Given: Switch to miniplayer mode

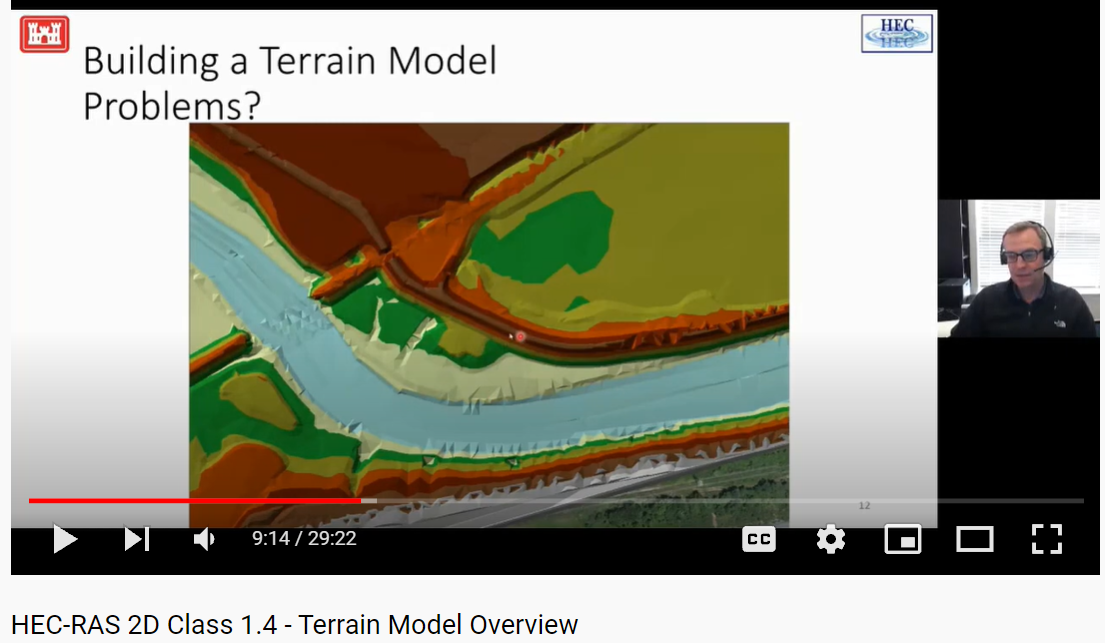Looking at the screenshot, I should click(x=903, y=539).
